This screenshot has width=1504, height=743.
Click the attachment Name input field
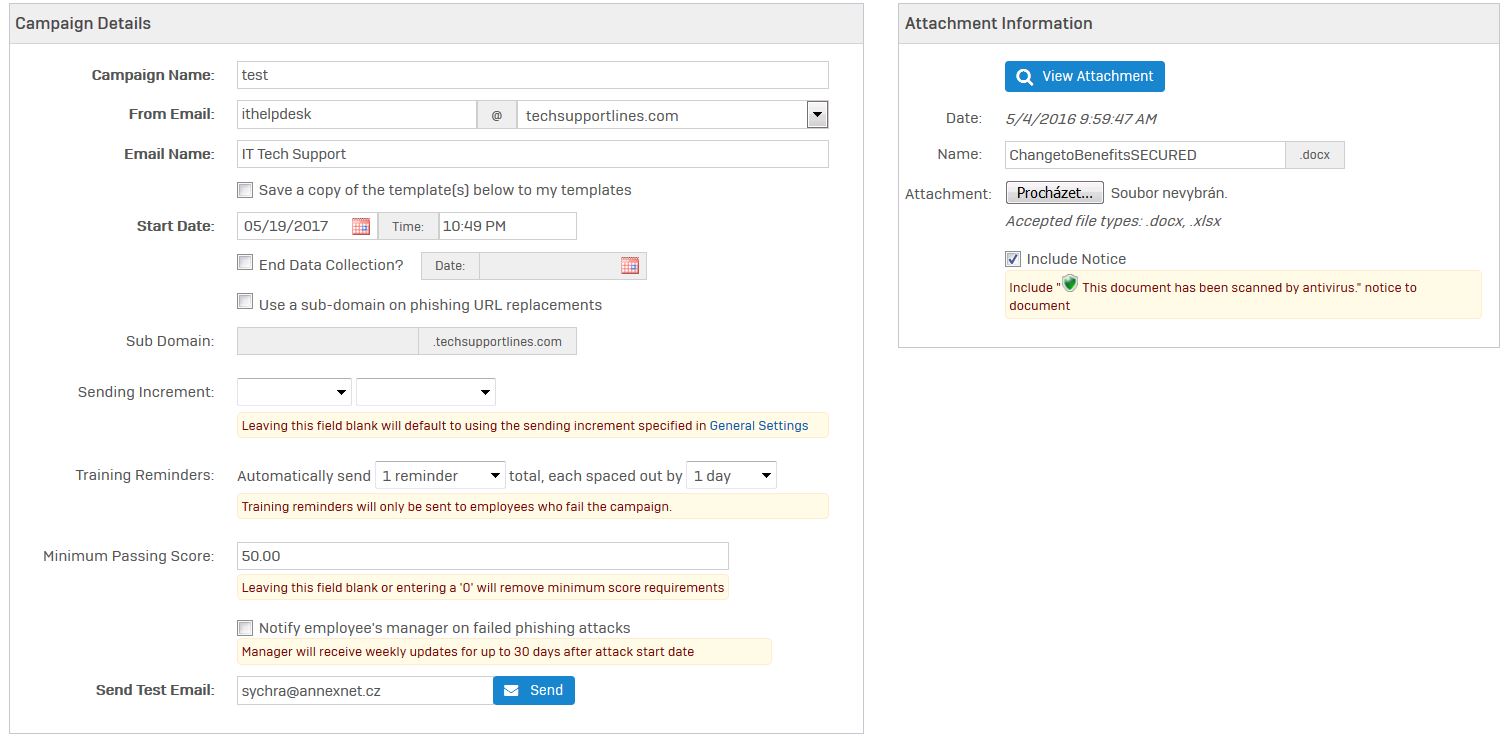click(1144, 155)
